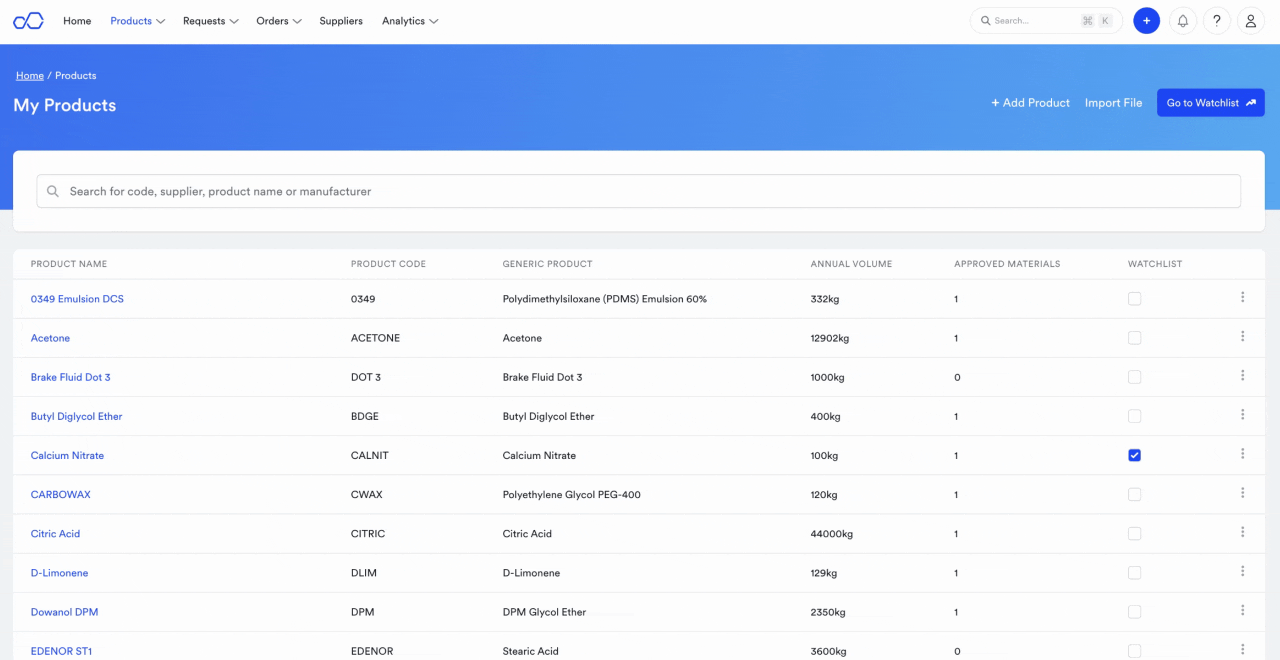Click the Product Name column header
Viewport: 1280px width, 660px height.
(69, 264)
